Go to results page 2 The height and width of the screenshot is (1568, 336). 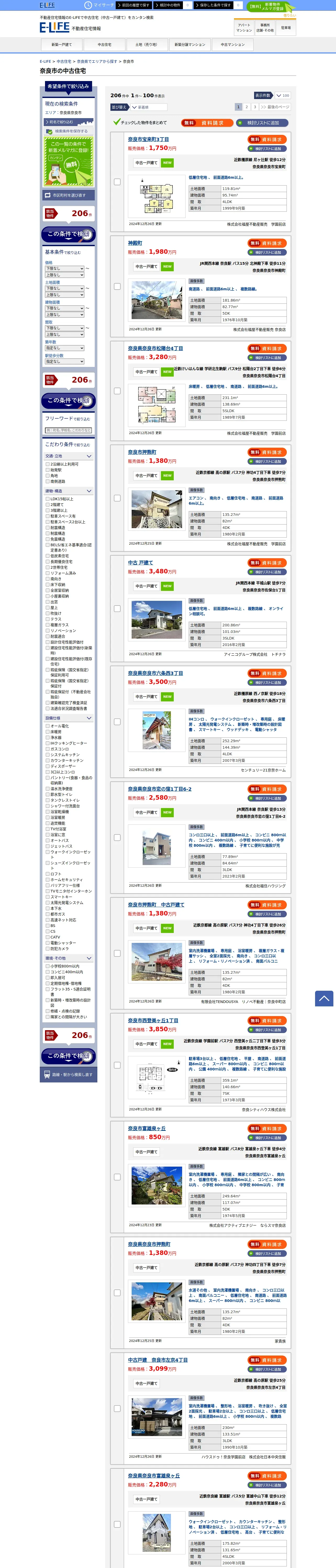tap(246, 107)
